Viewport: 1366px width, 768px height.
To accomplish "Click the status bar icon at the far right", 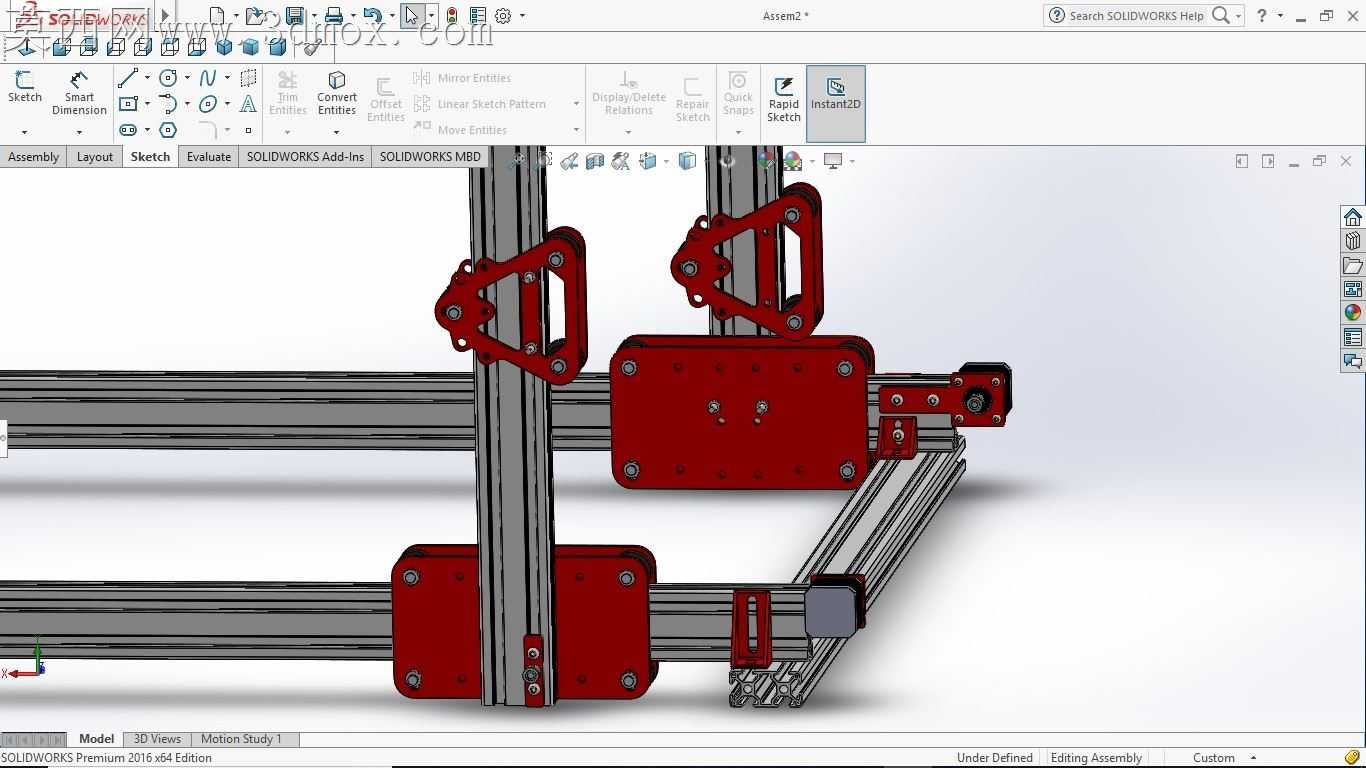I will (x=1352, y=758).
